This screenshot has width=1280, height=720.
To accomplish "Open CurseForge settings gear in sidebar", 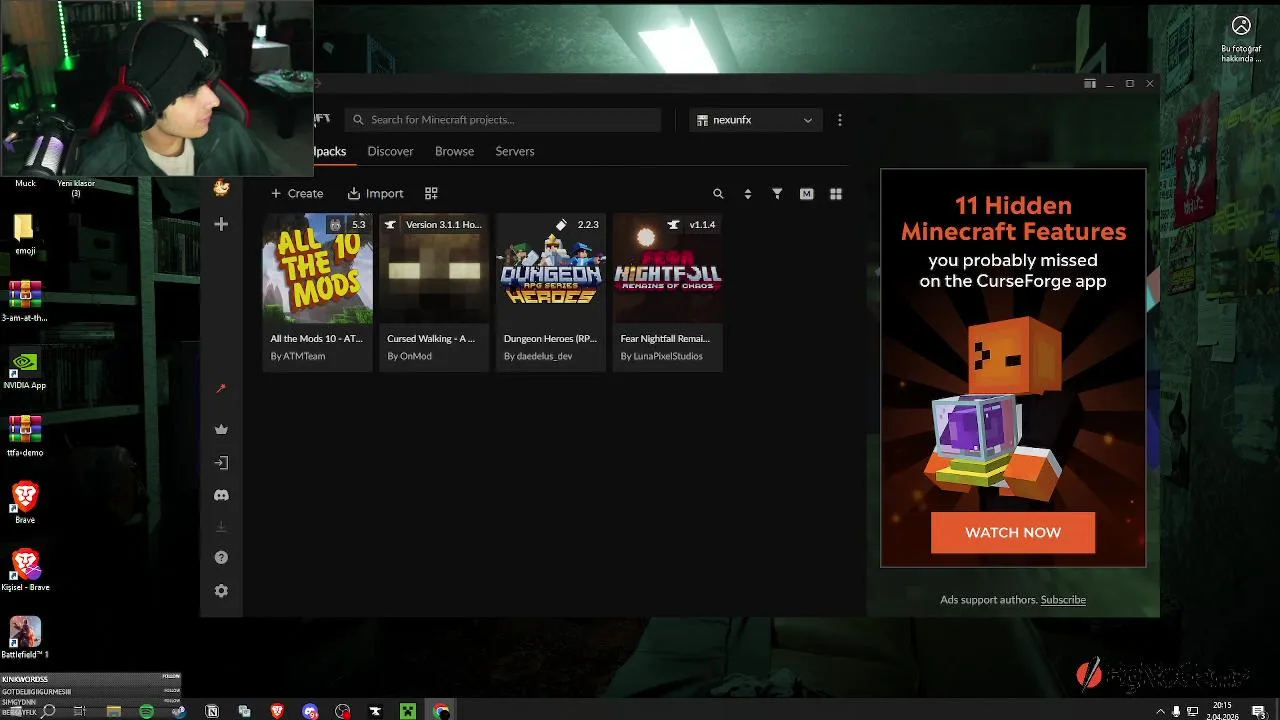I will pyautogui.click(x=221, y=591).
